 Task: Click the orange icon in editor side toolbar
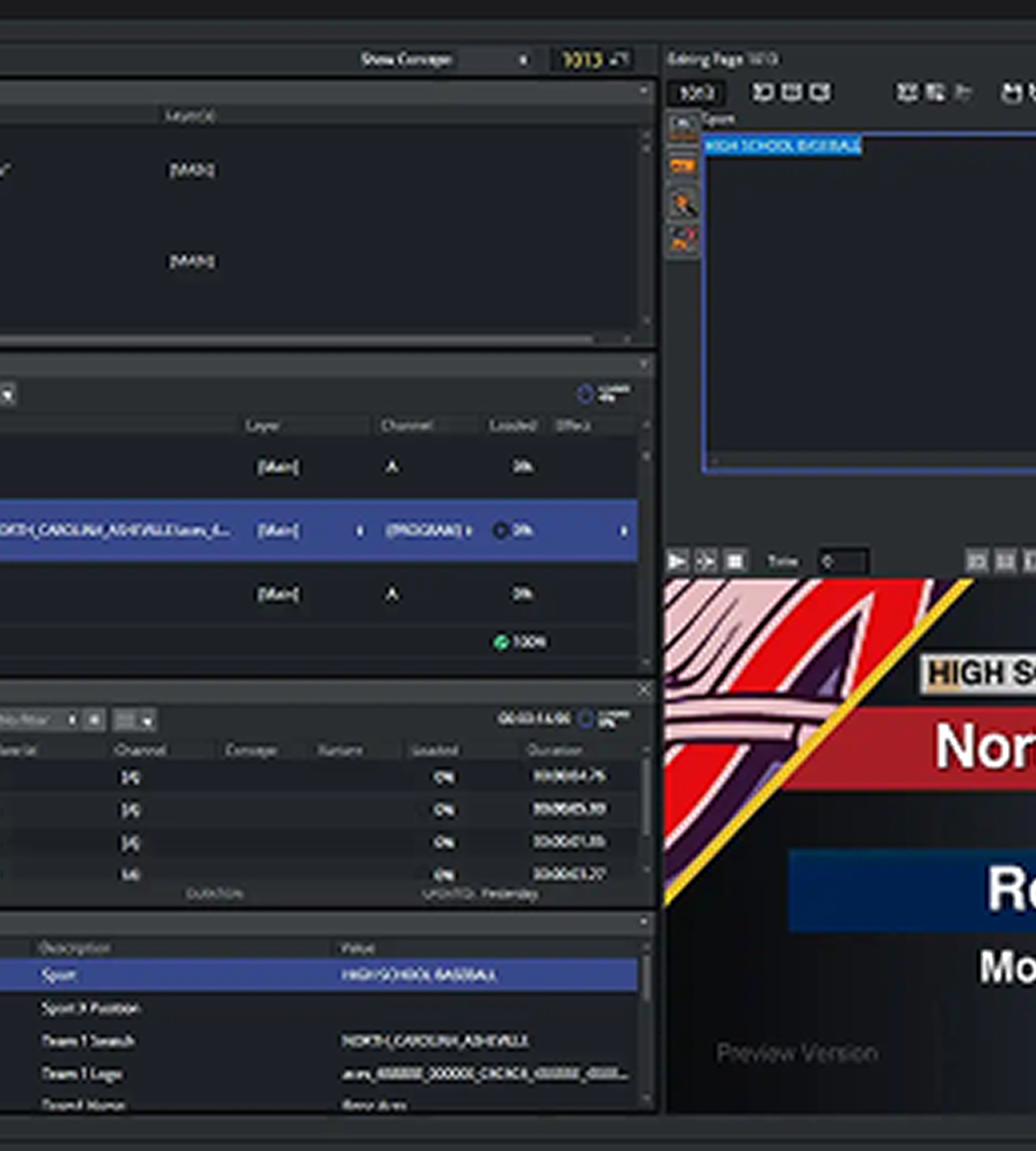(683, 166)
